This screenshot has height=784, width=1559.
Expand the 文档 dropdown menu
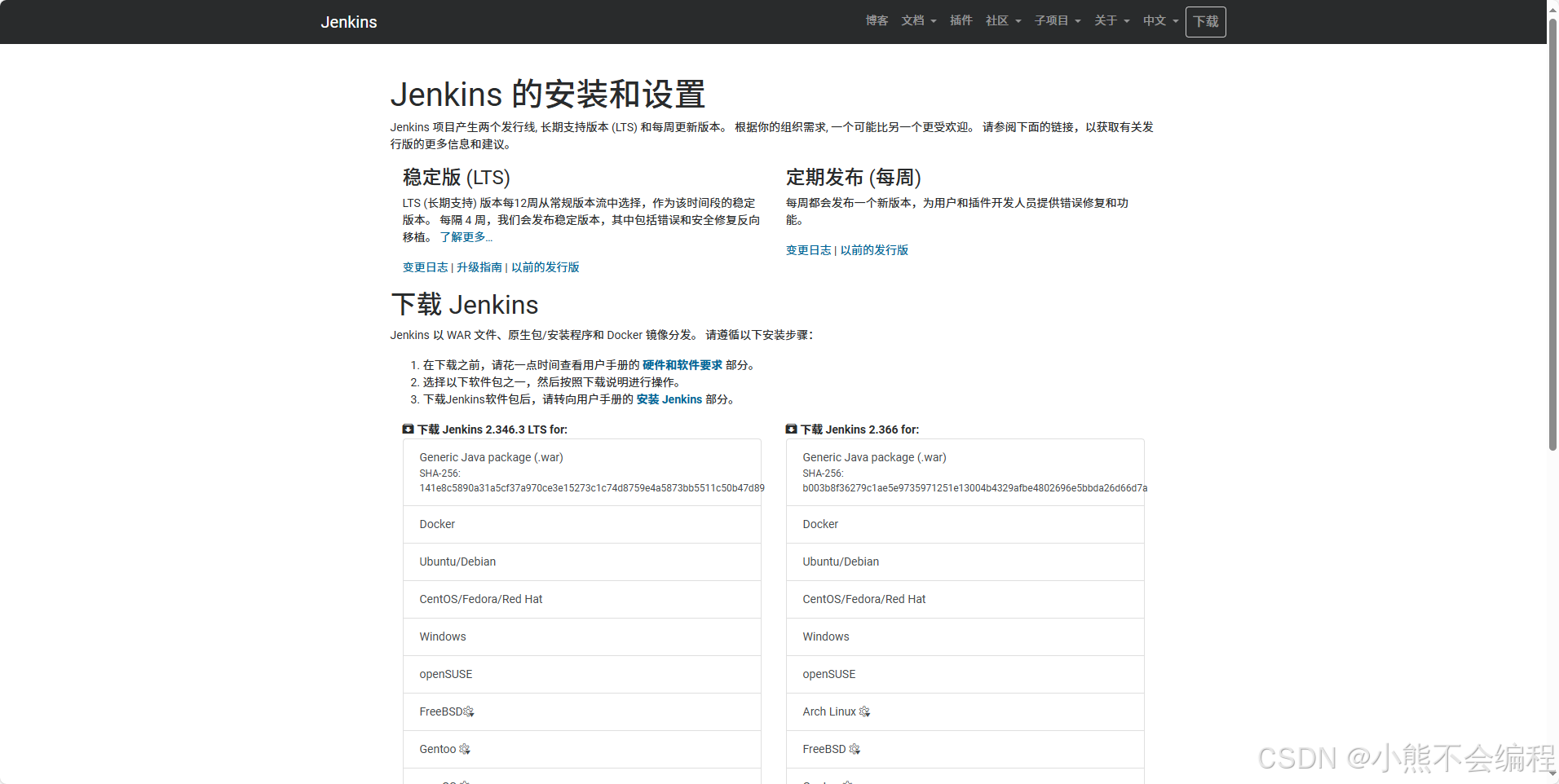[918, 20]
